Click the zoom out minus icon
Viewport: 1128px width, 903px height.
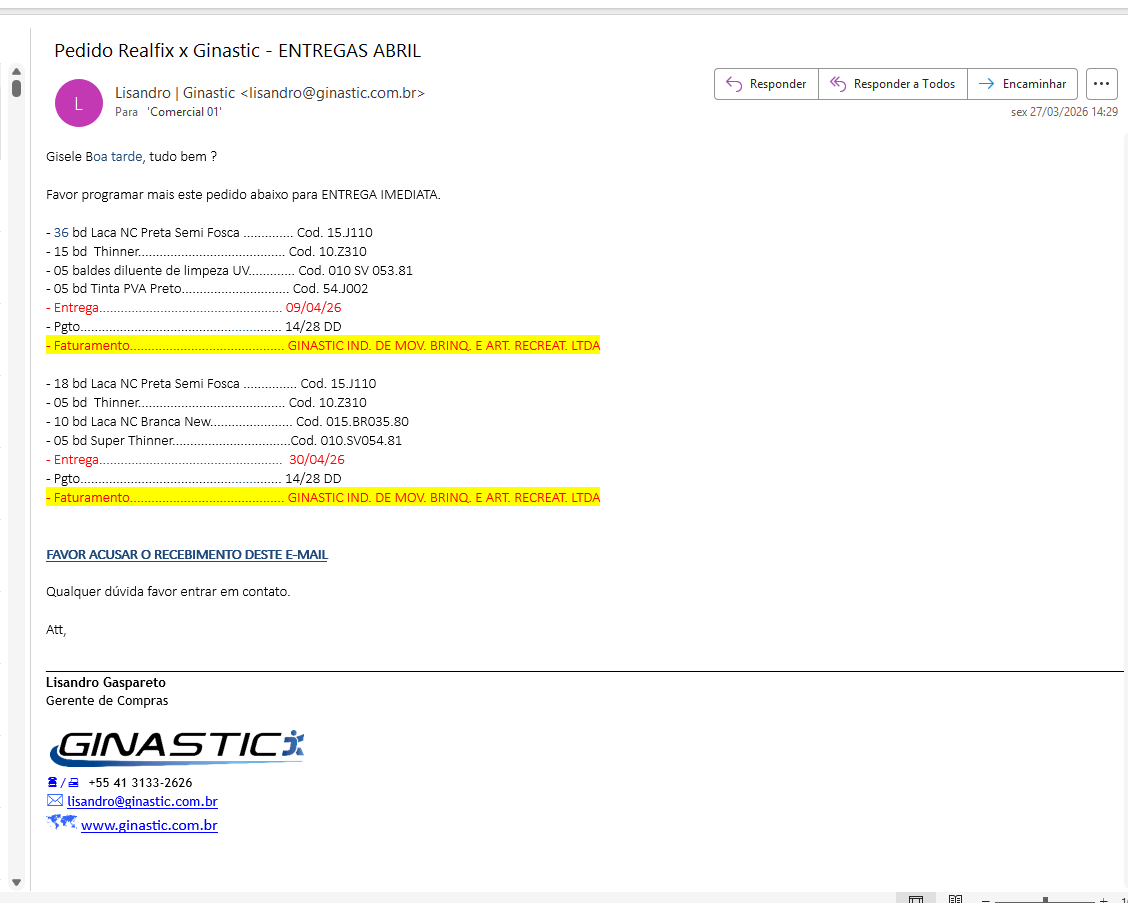[x=985, y=900]
